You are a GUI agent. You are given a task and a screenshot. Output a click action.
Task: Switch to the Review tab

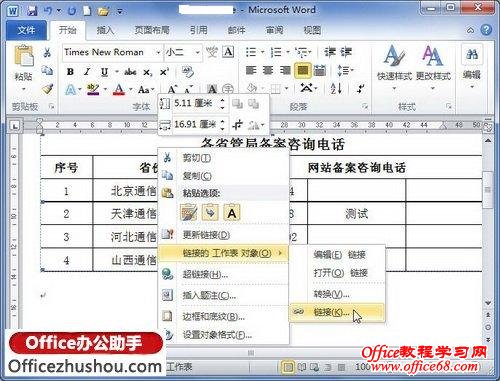point(274,30)
